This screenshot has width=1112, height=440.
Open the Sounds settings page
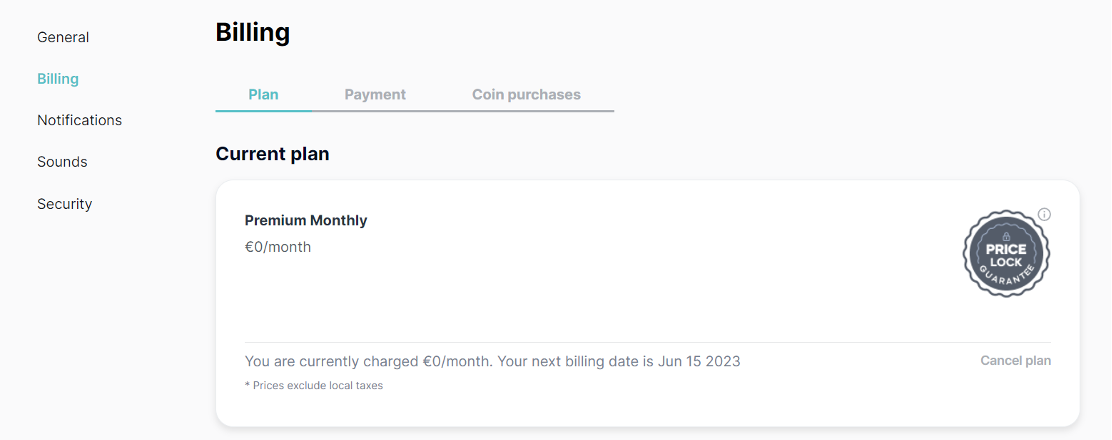pyautogui.click(x=62, y=162)
